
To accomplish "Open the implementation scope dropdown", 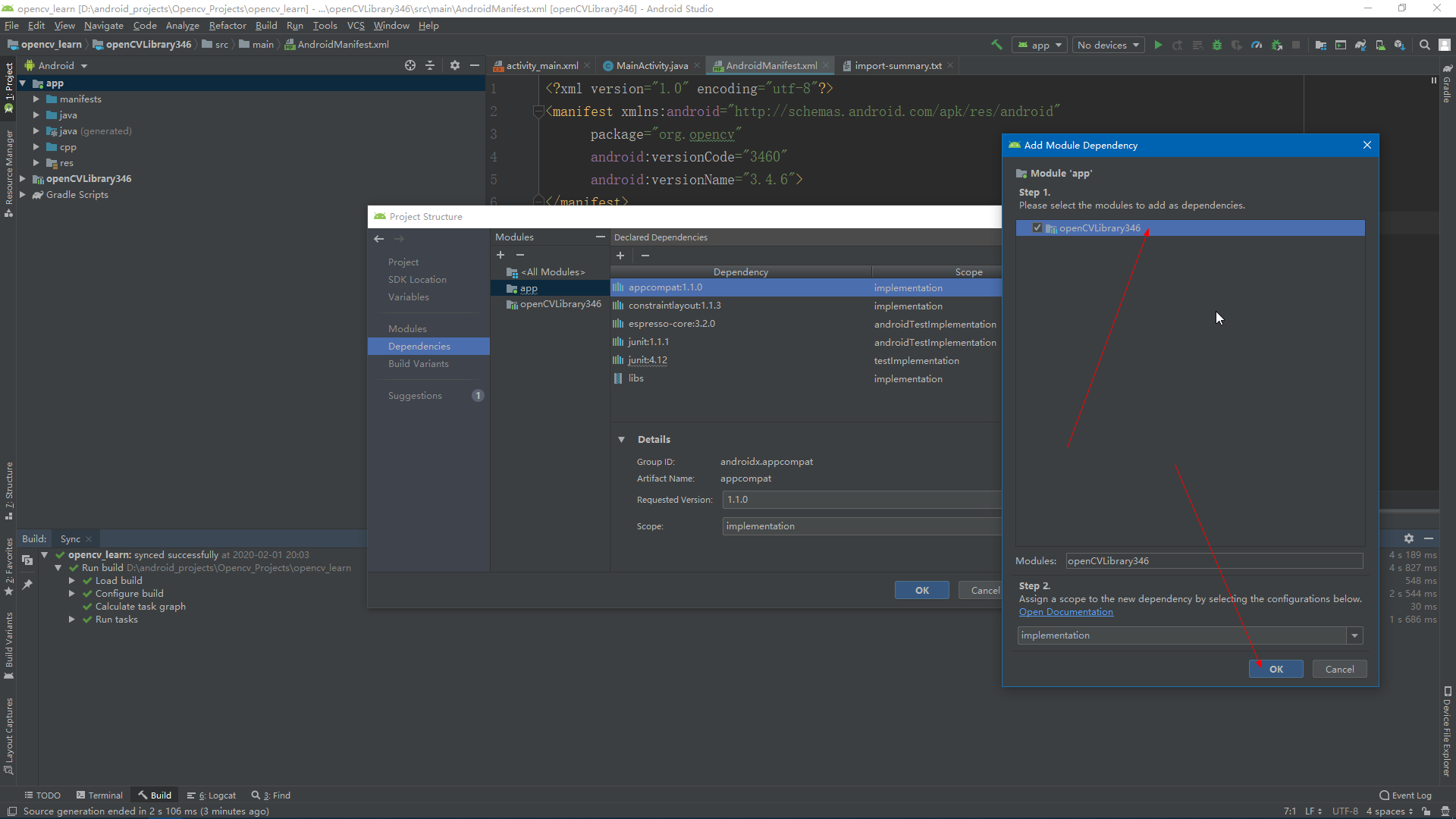I will [x=1354, y=635].
